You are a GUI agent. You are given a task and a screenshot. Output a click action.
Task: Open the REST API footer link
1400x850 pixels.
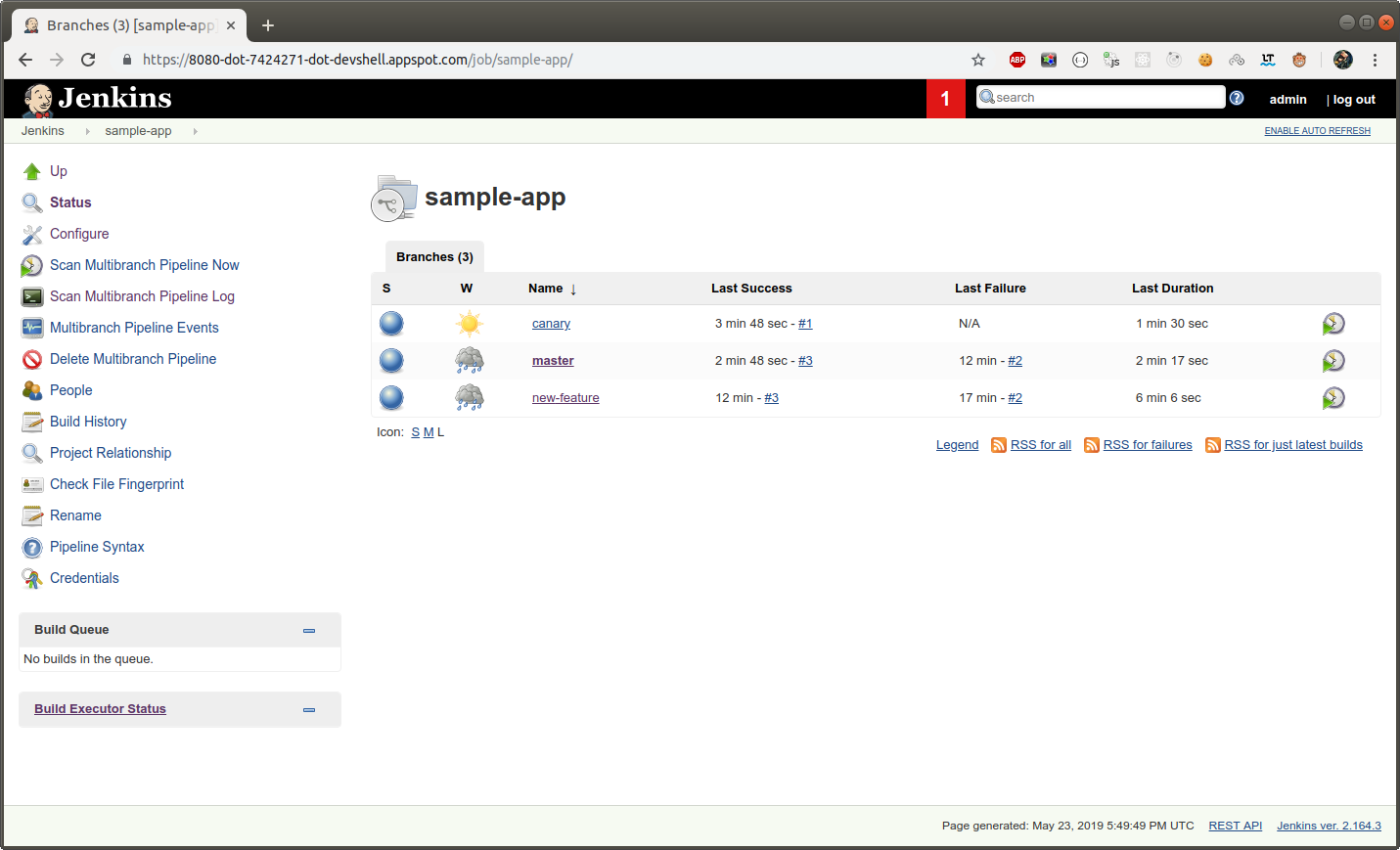[x=1235, y=826]
